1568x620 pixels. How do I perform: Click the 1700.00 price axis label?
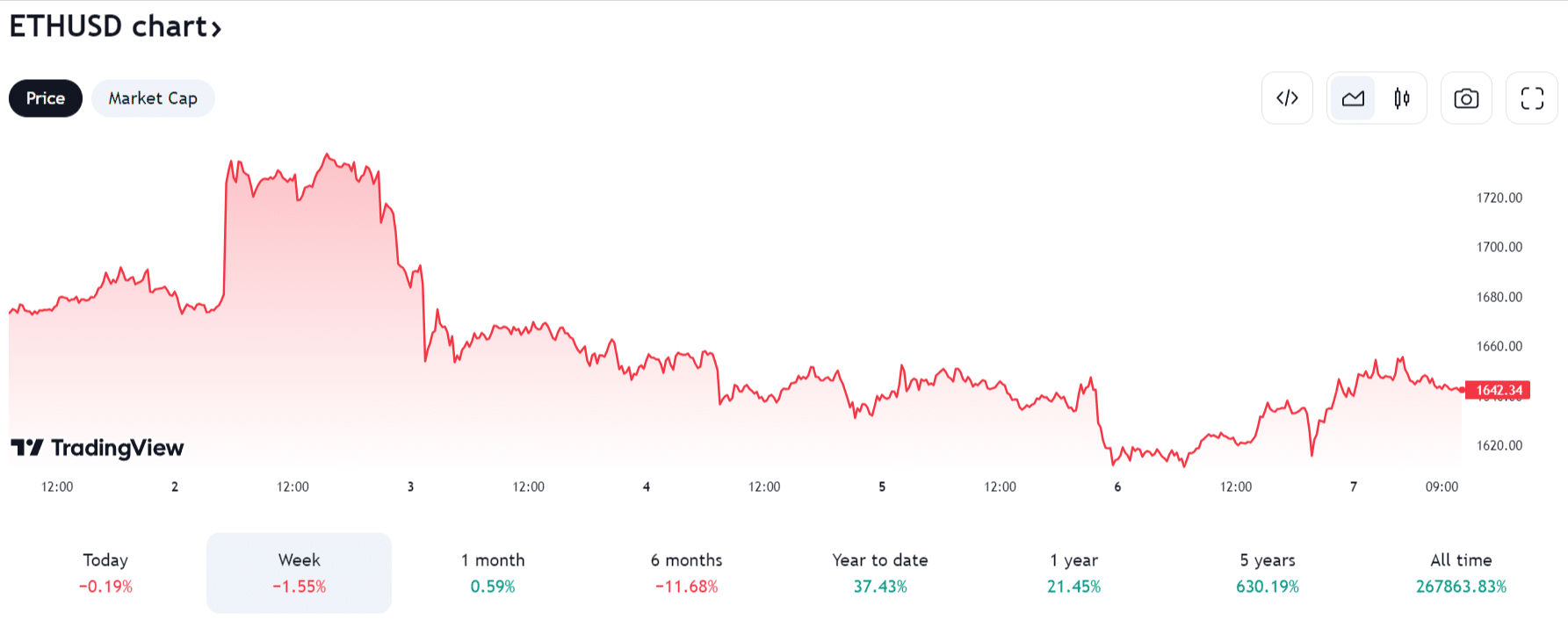click(x=1499, y=247)
